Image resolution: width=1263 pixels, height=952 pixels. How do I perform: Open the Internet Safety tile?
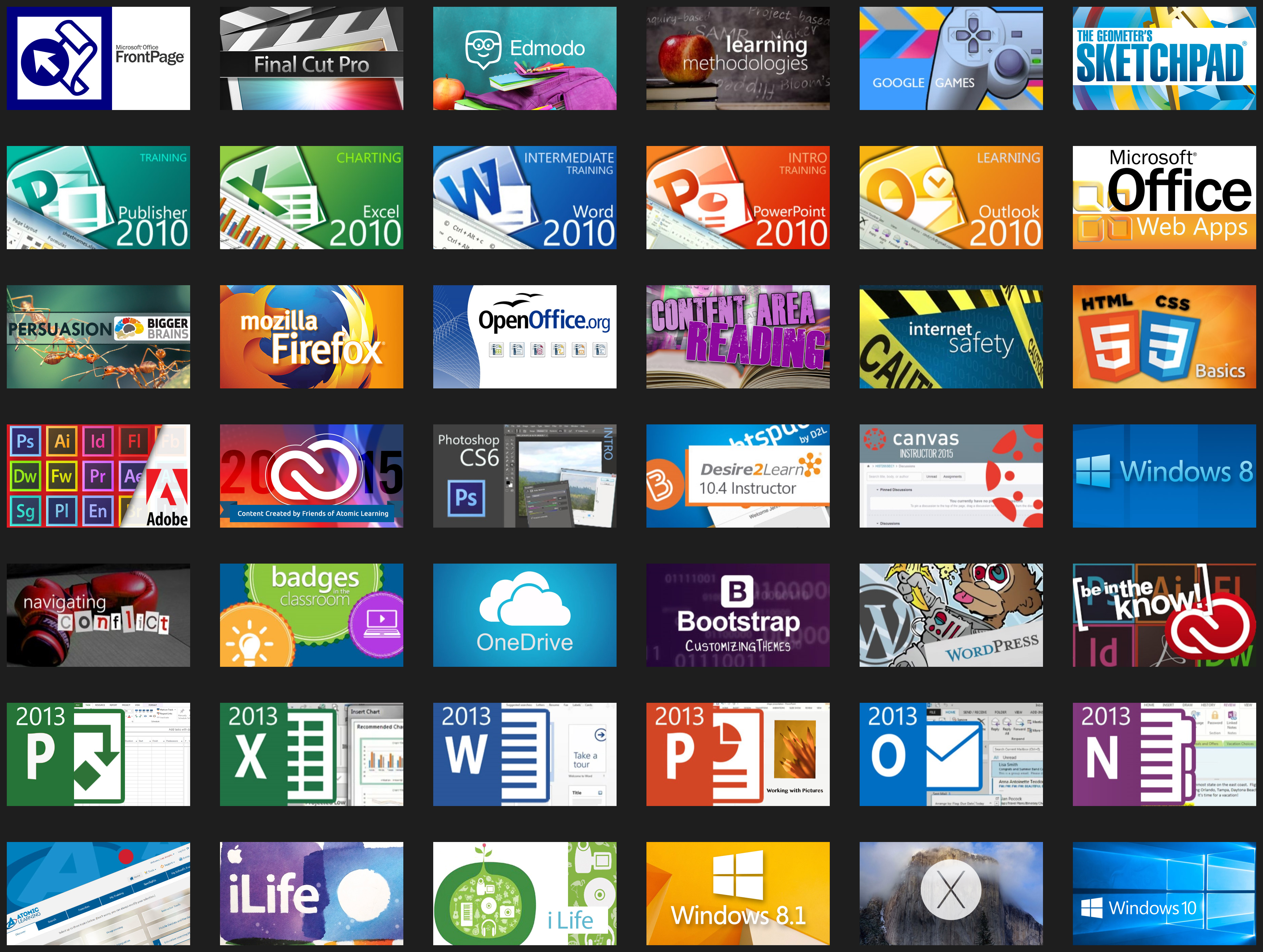point(951,336)
